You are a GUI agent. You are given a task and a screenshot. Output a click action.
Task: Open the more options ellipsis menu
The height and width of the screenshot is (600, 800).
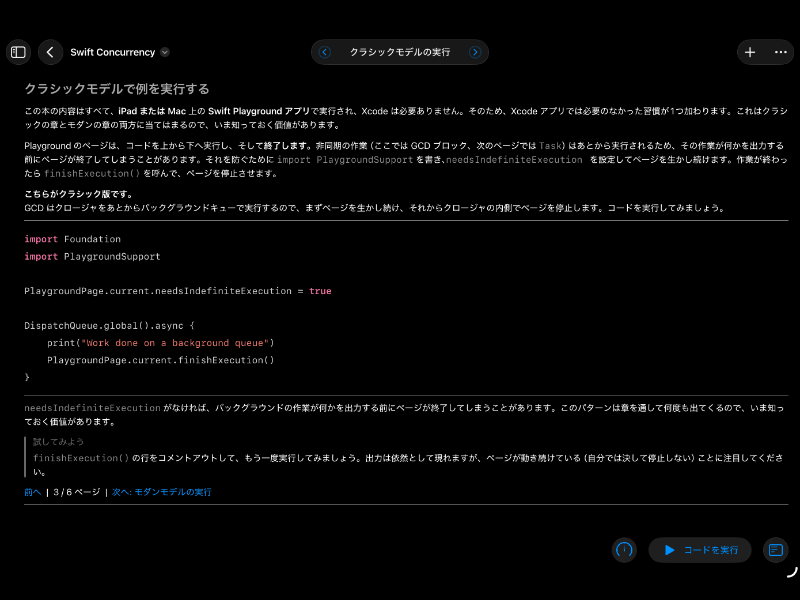click(781, 52)
